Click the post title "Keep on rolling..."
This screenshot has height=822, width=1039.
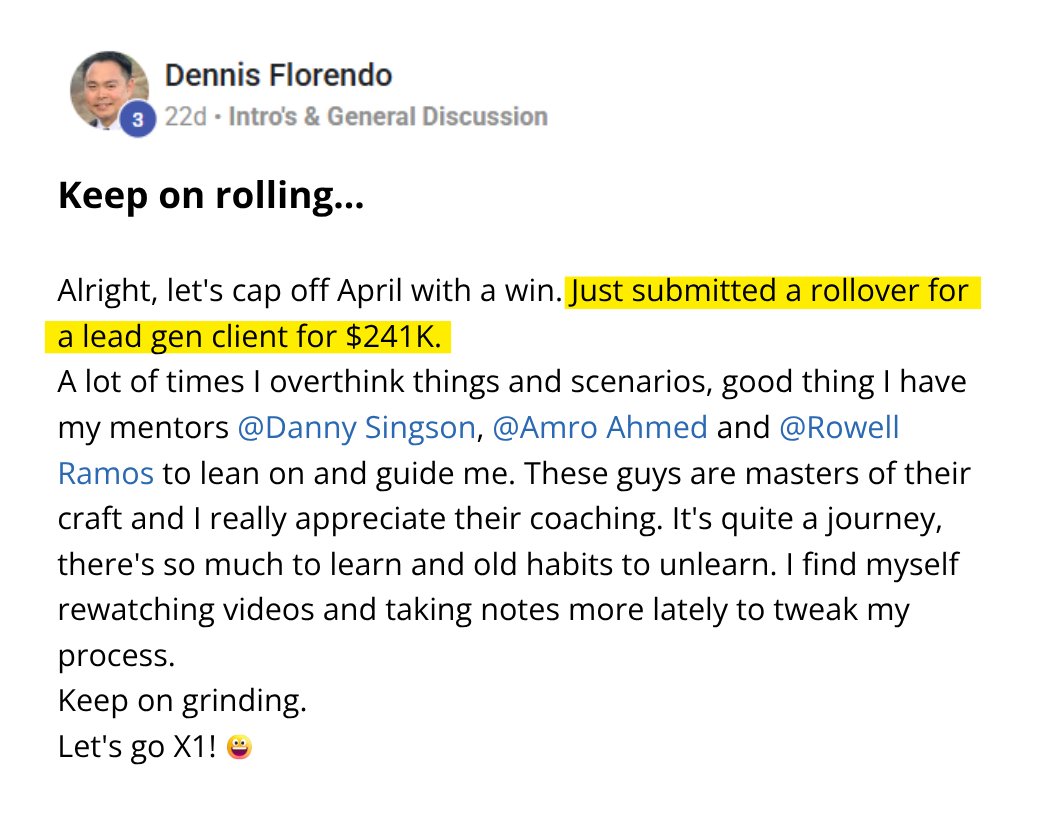pyautogui.click(x=210, y=196)
